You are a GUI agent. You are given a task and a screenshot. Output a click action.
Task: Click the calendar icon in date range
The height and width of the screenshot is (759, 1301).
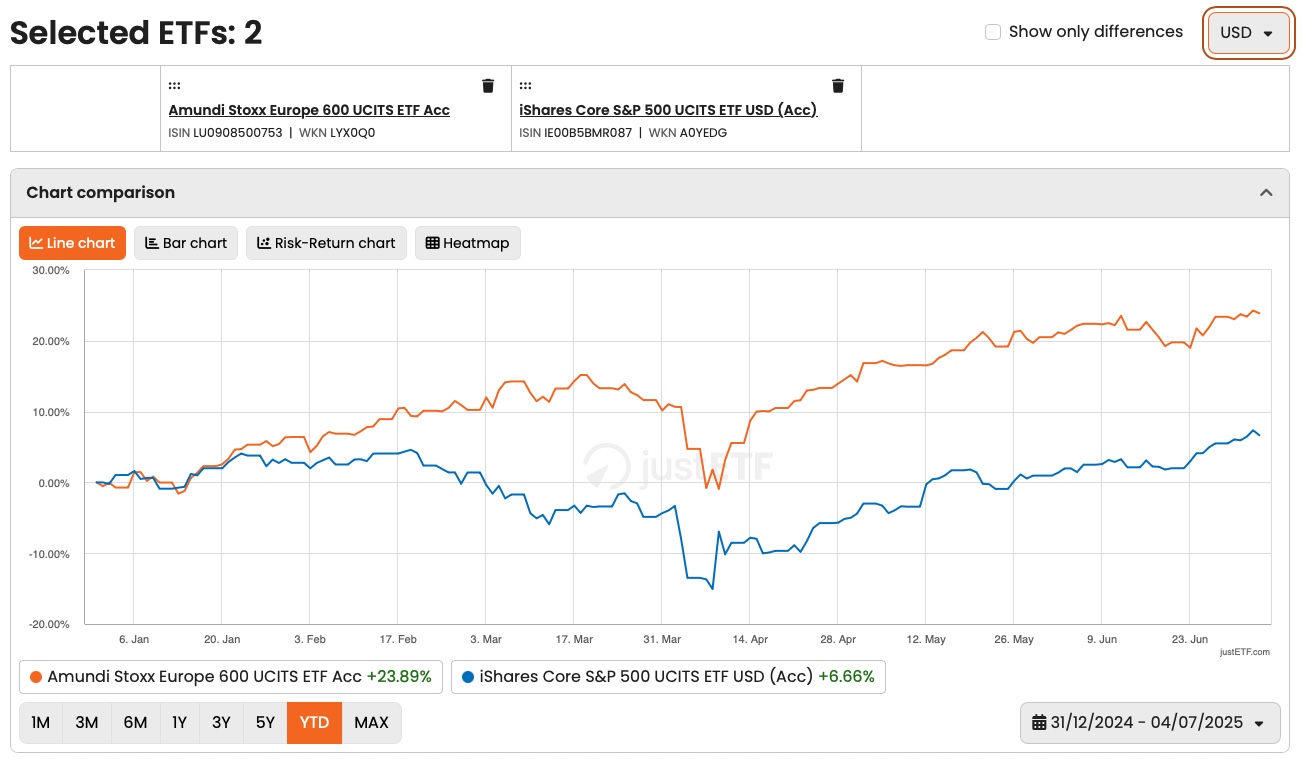pos(1039,723)
